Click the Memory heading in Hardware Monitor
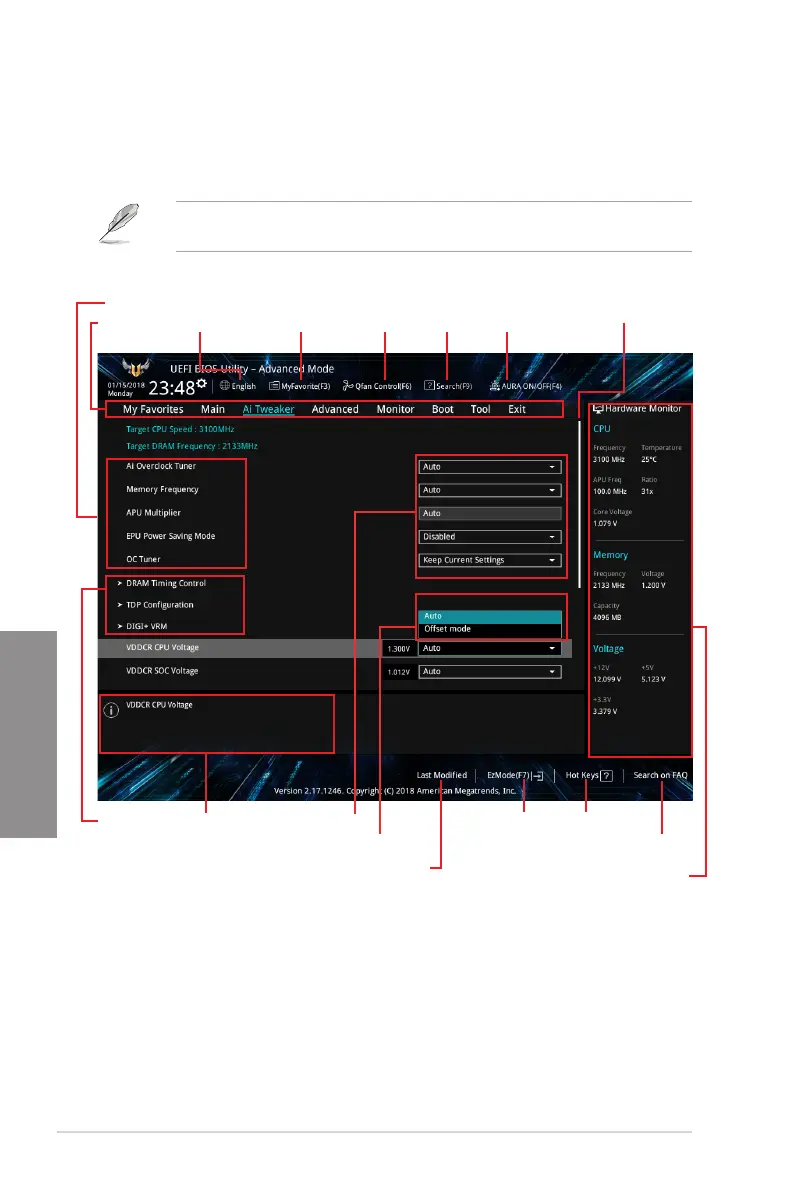Viewport: 794px width, 1196px height. (610, 555)
